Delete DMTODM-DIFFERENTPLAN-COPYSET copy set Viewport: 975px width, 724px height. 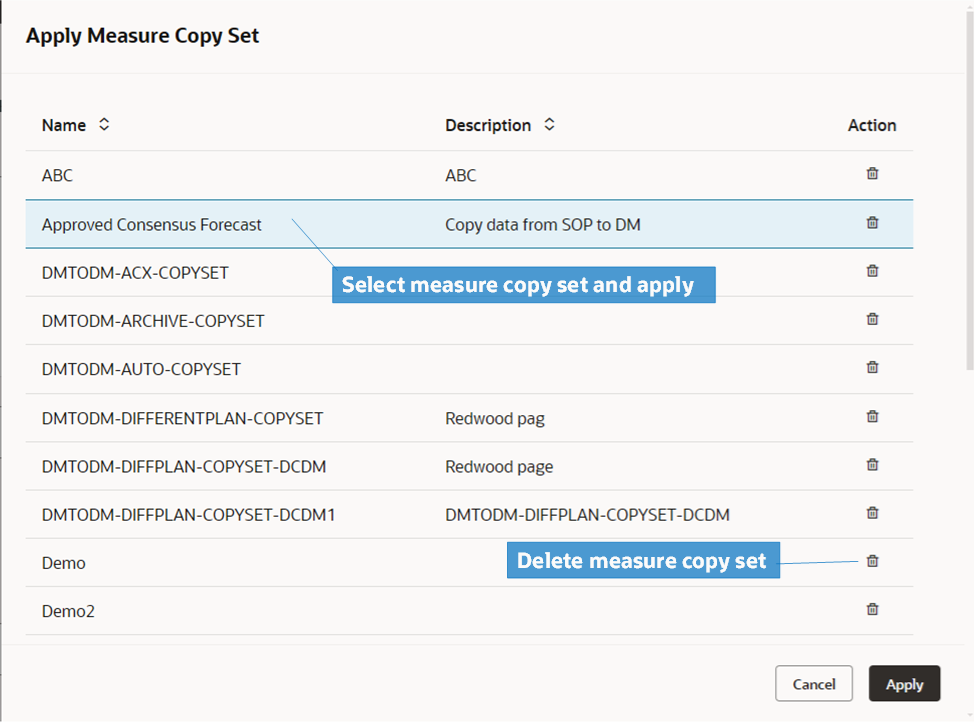coord(871,416)
